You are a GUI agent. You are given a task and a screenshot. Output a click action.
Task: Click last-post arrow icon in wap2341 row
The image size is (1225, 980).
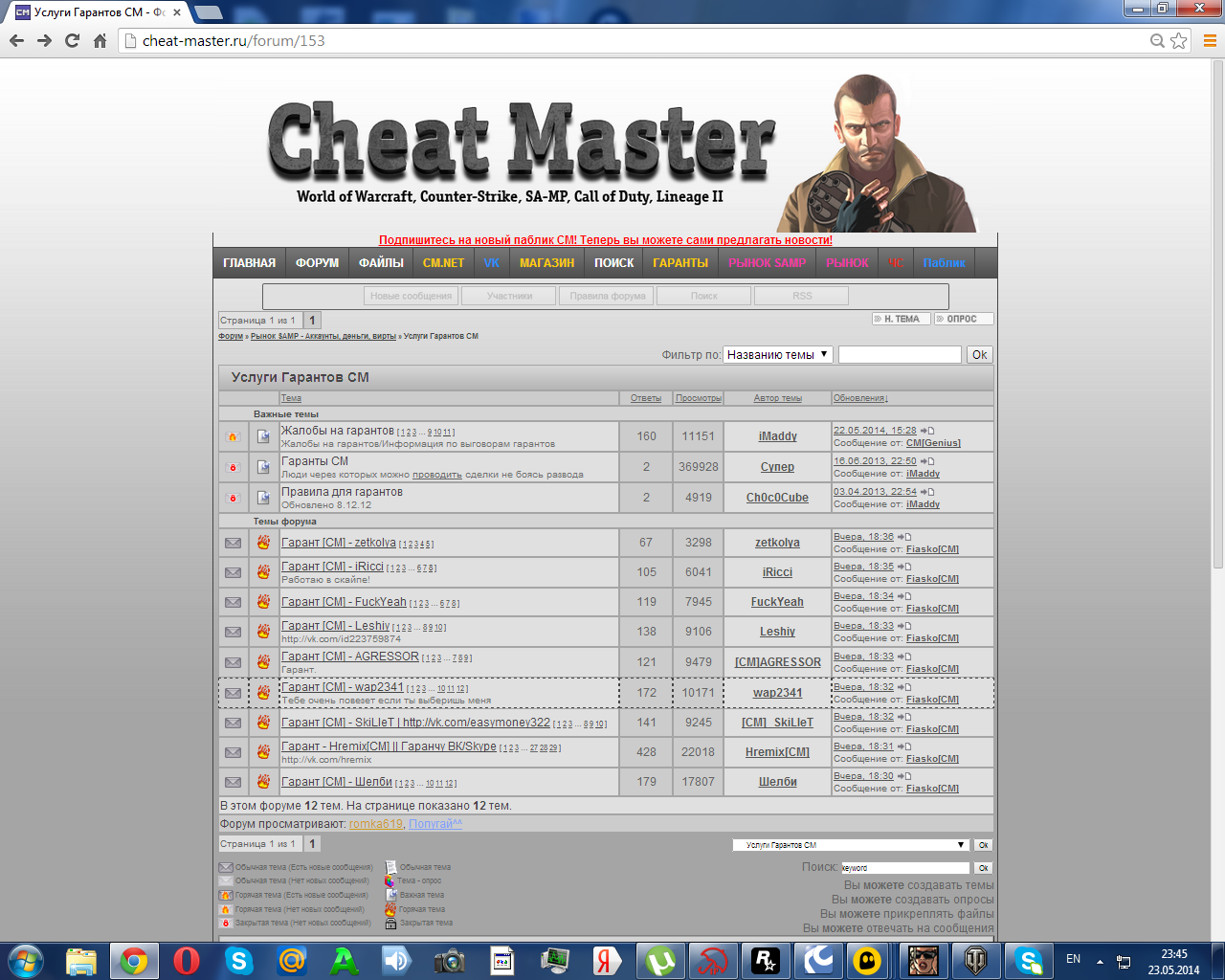(904, 687)
